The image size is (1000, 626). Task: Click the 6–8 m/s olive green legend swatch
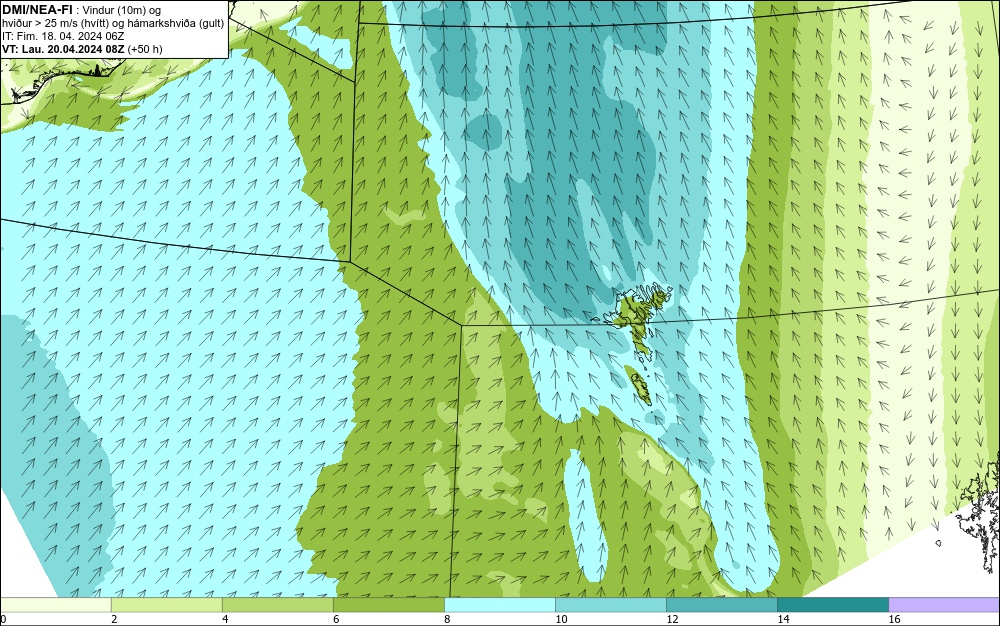(388, 604)
